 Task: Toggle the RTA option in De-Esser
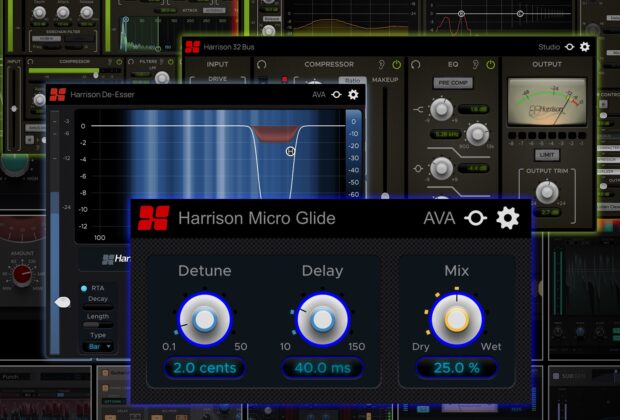pos(84,288)
